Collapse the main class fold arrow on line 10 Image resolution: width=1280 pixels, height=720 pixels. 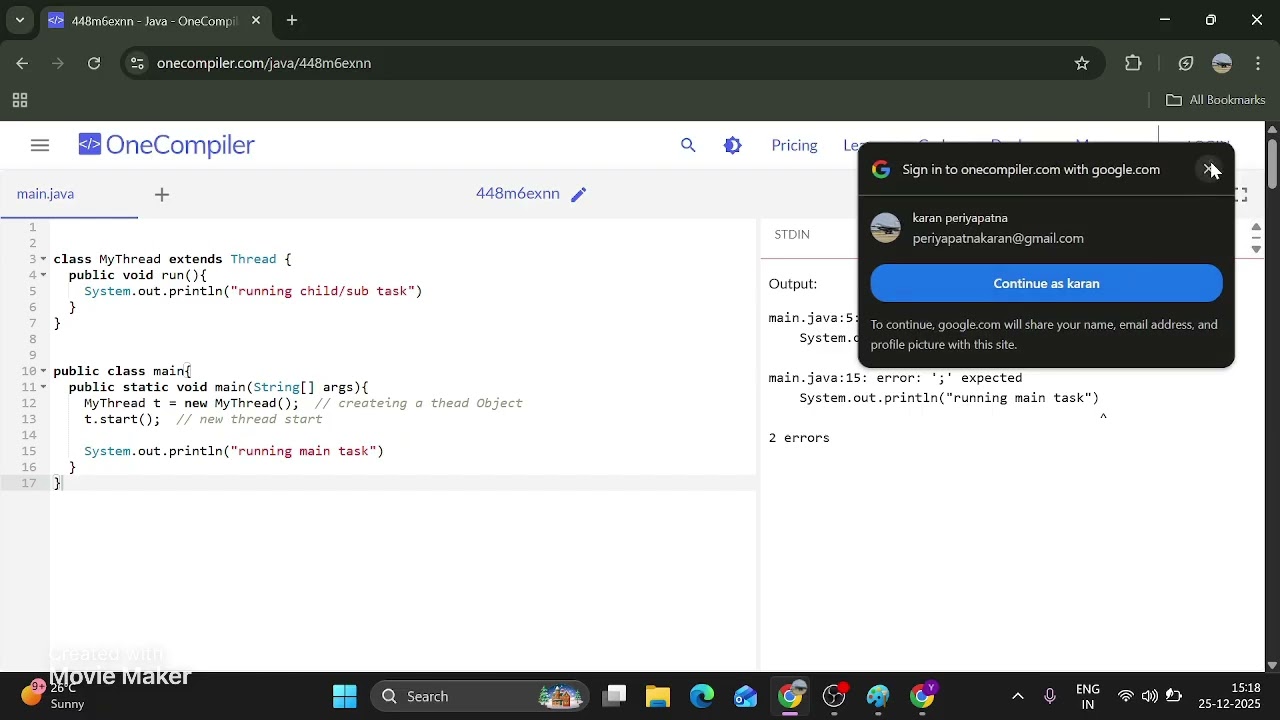43,371
